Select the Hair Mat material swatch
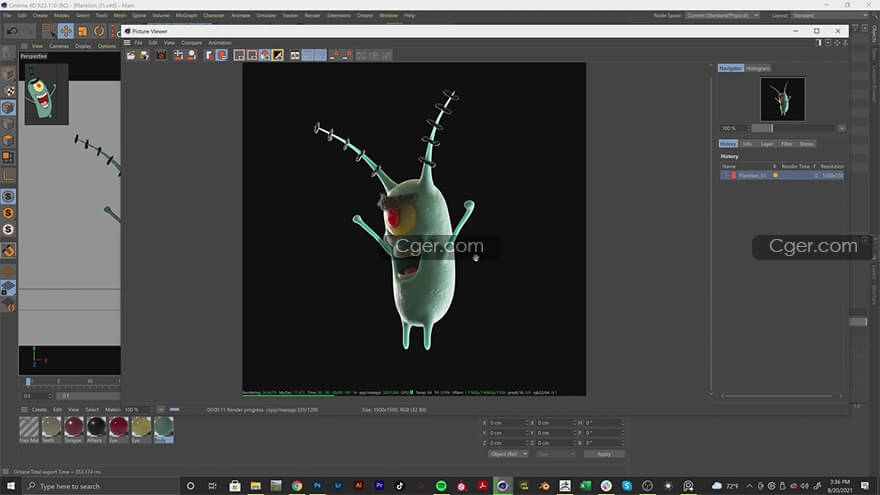The width and height of the screenshot is (880, 495). pos(29,430)
